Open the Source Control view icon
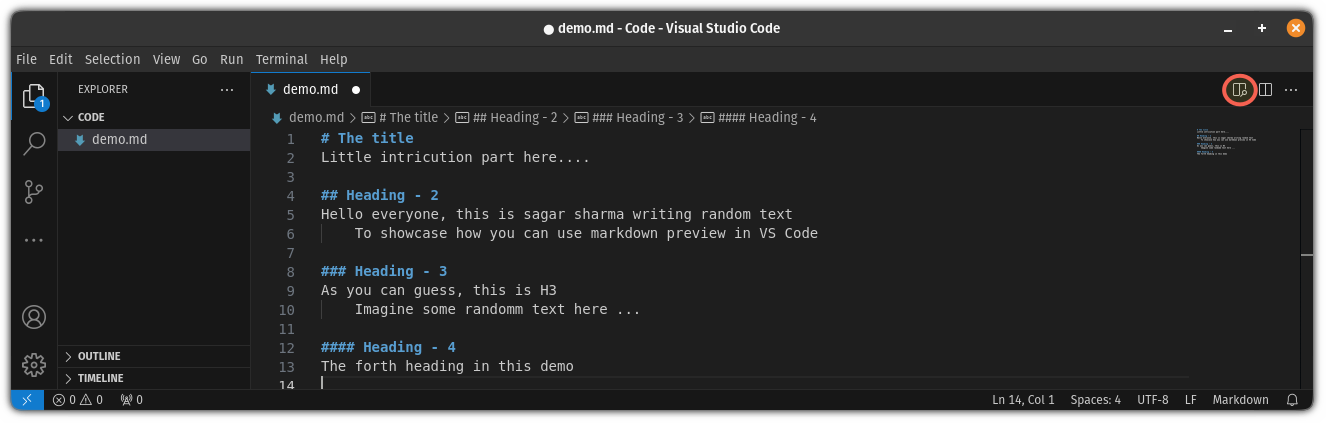The height and width of the screenshot is (423, 1326). (x=34, y=192)
